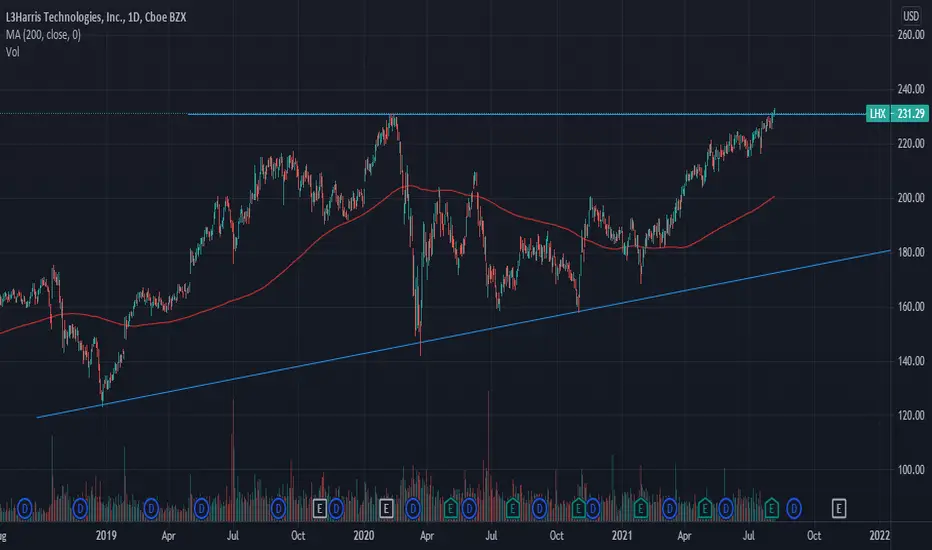Open the first green earnings marker after Apr 2020

451,508
